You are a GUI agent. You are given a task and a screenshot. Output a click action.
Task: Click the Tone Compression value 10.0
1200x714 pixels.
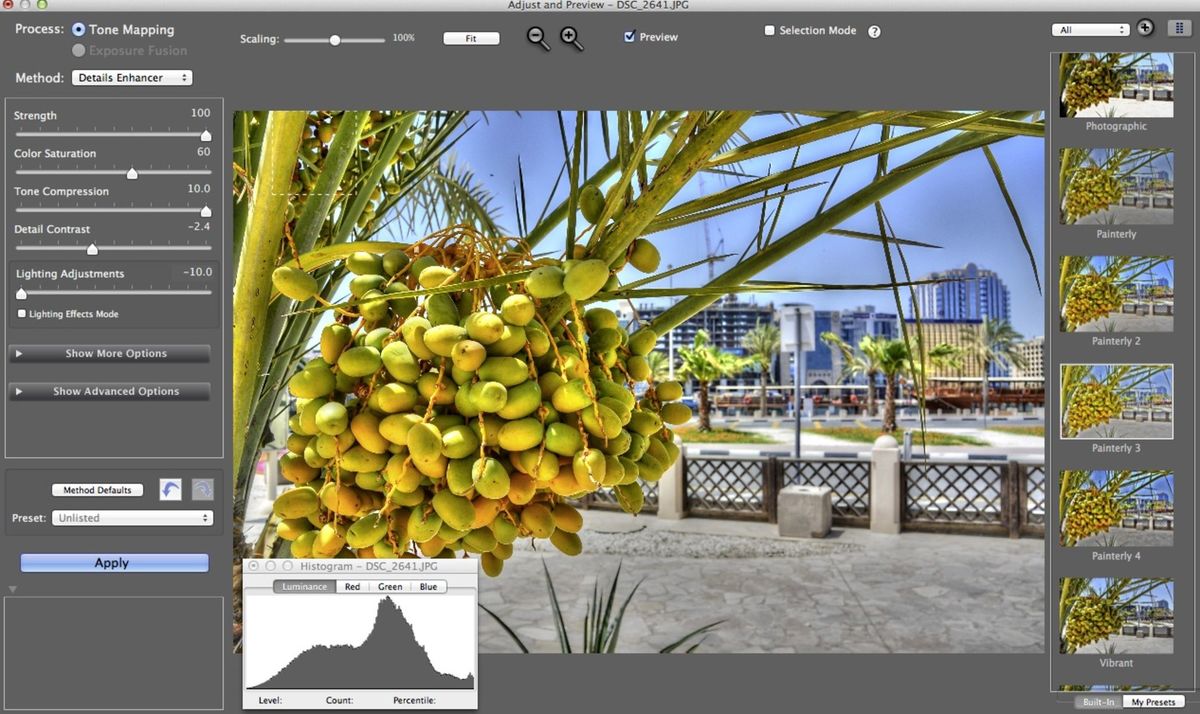point(199,189)
